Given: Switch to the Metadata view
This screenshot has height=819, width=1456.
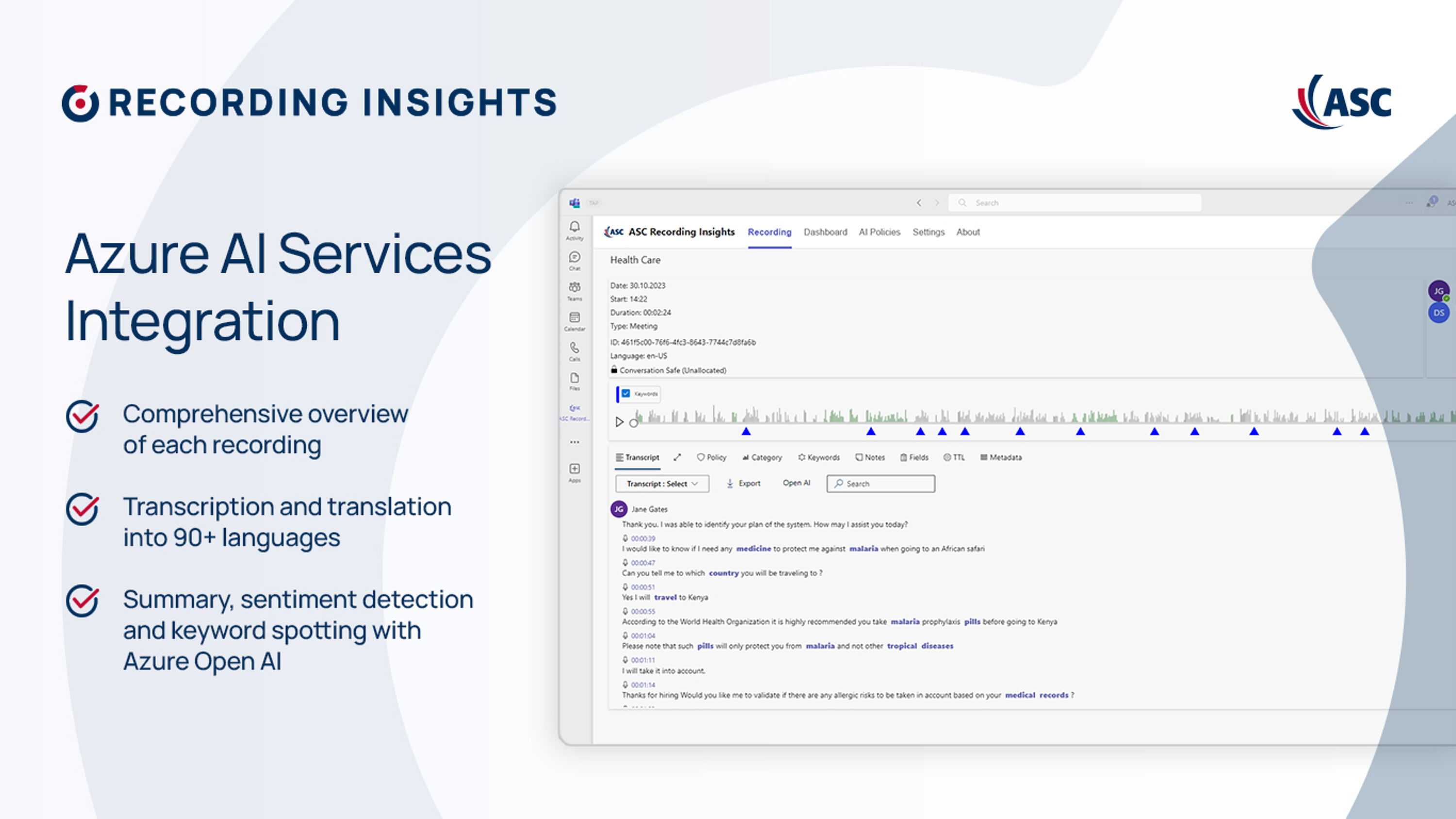Looking at the screenshot, I should [1001, 458].
